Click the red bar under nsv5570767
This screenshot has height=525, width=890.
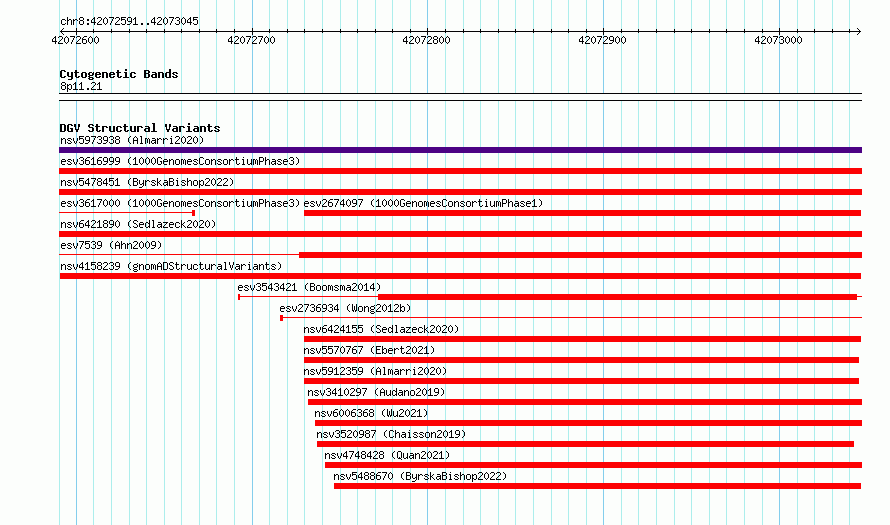tap(581, 360)
